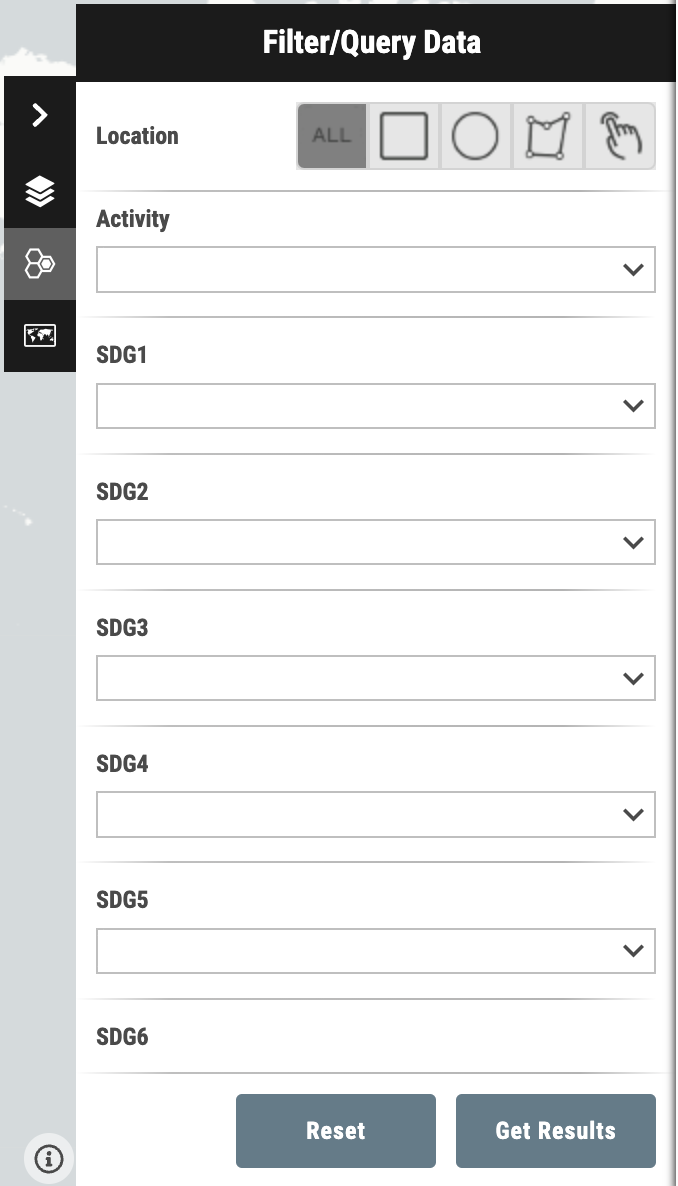This screenshot has width=678, height=1186.
Task: Choose the point-and-click hand selection tool
Action: [619, 136]
